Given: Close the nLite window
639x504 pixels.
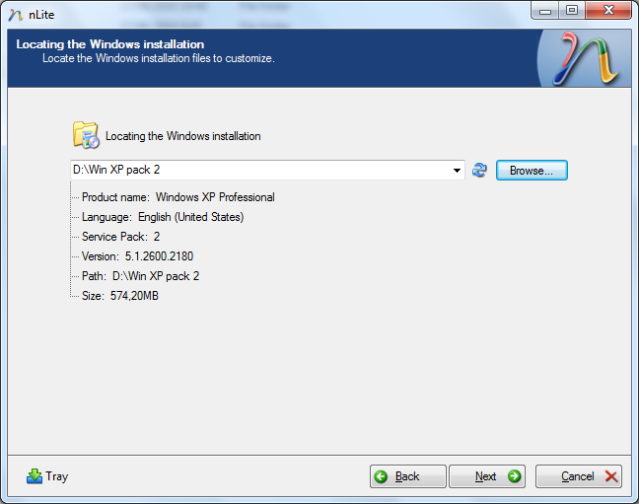Looking at the screenshot, I should [x=608, y=11].
